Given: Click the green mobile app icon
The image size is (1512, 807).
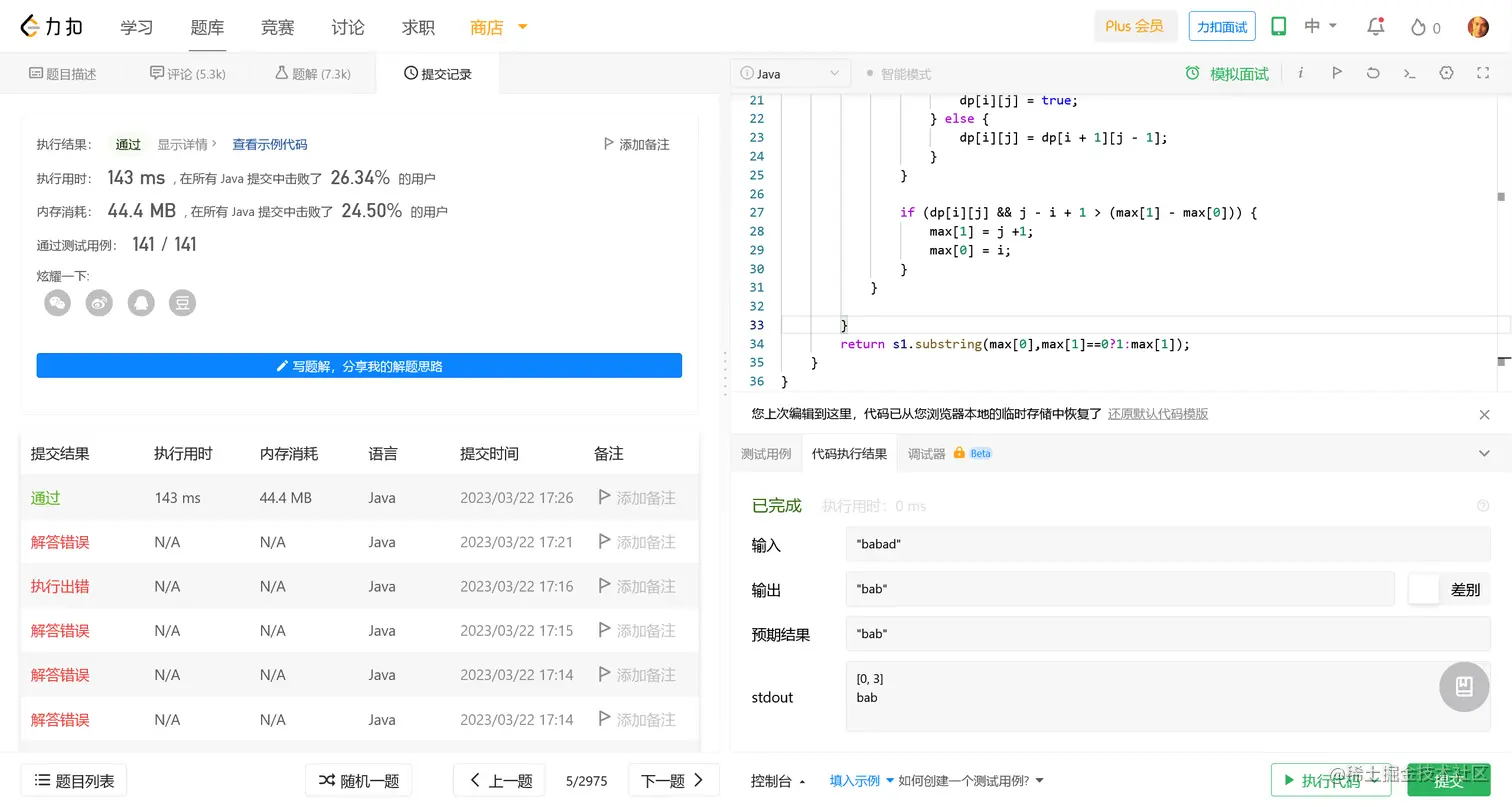Looking at the screenshot, I should tap(1278, 27).
